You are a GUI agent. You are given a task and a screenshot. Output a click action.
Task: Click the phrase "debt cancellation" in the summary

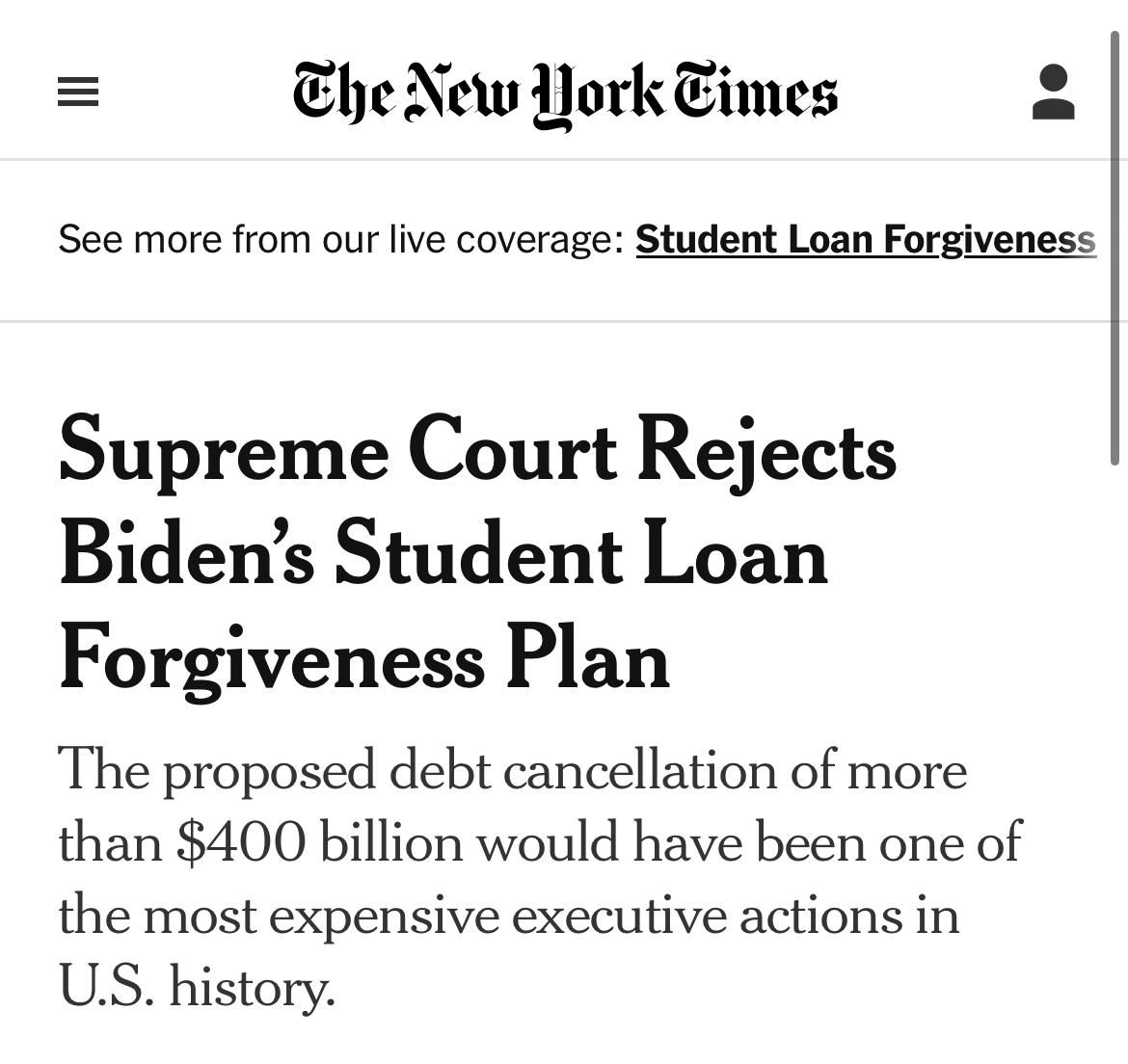(584, 770)
